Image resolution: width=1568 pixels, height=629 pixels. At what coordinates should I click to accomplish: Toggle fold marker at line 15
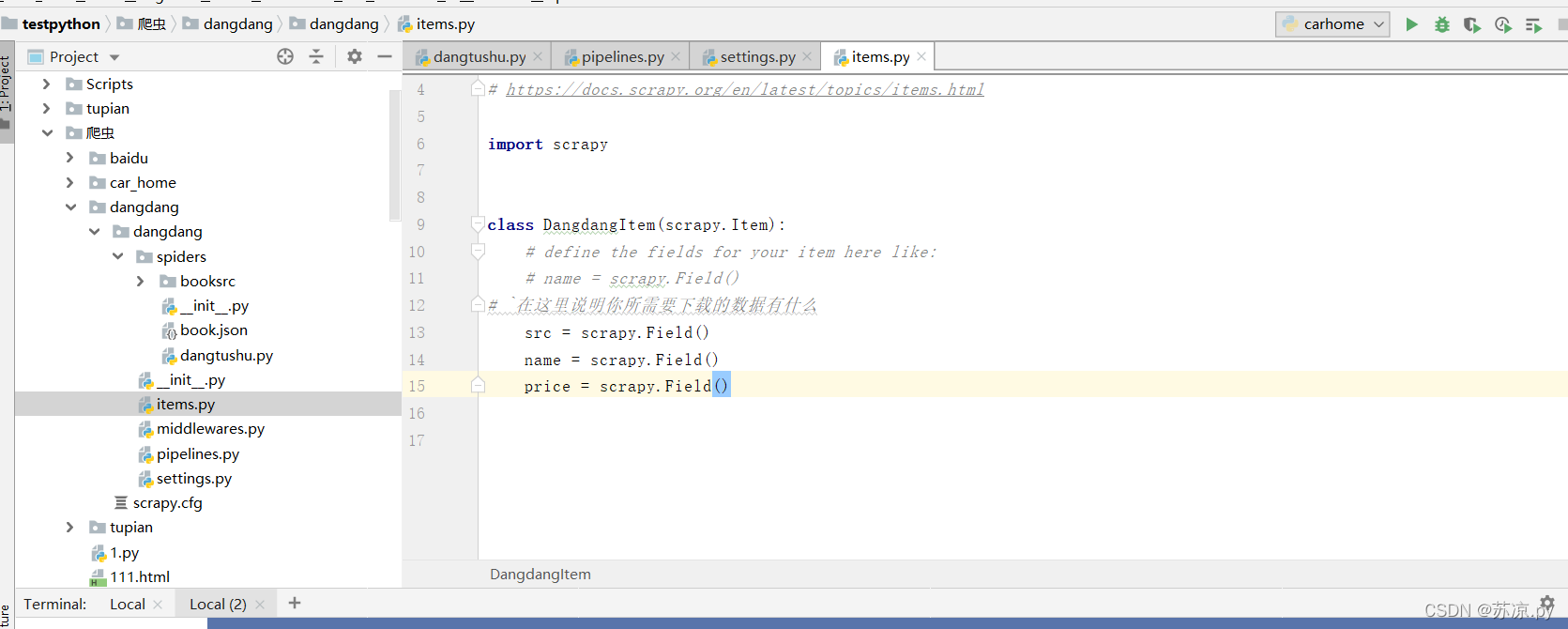click(x=478, y=386)
